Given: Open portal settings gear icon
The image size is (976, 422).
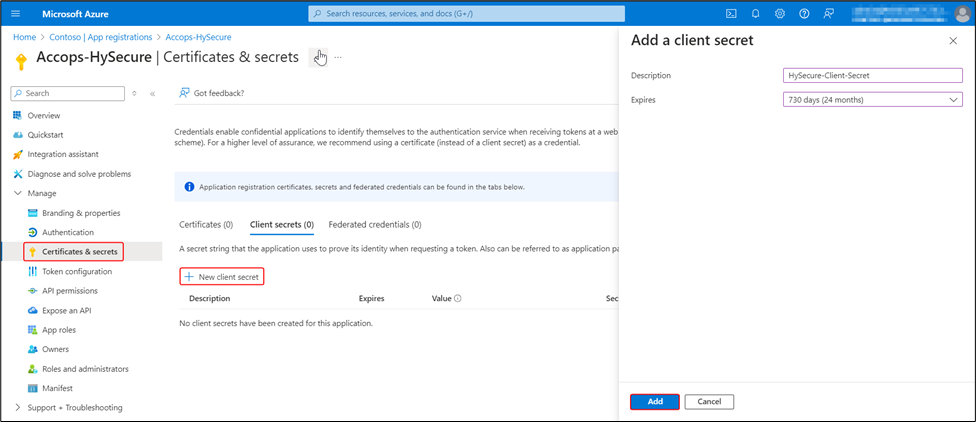Looking at the screenshot, I should point(779,14).
